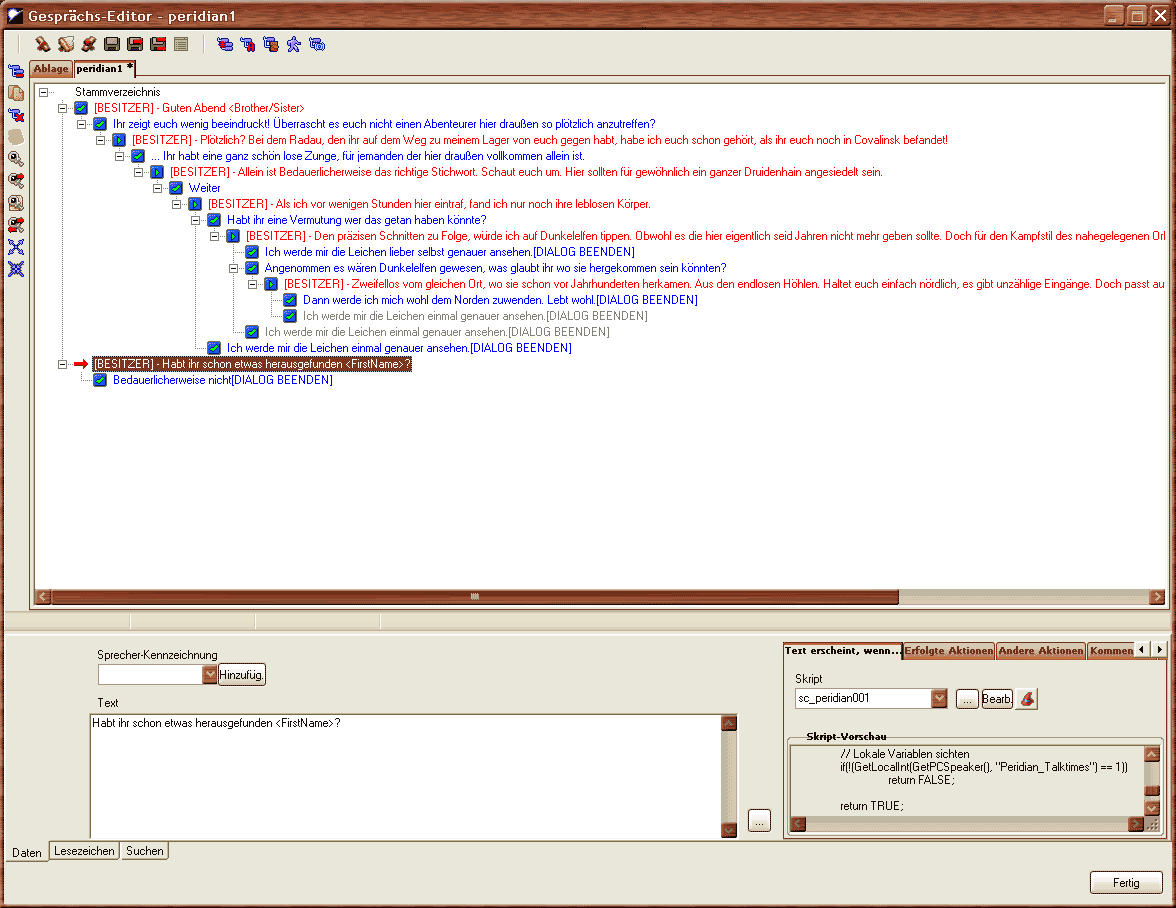Click collapse-all blue arrows icon in sidebar
This screenshot has width=1176, height=908.
16,269
